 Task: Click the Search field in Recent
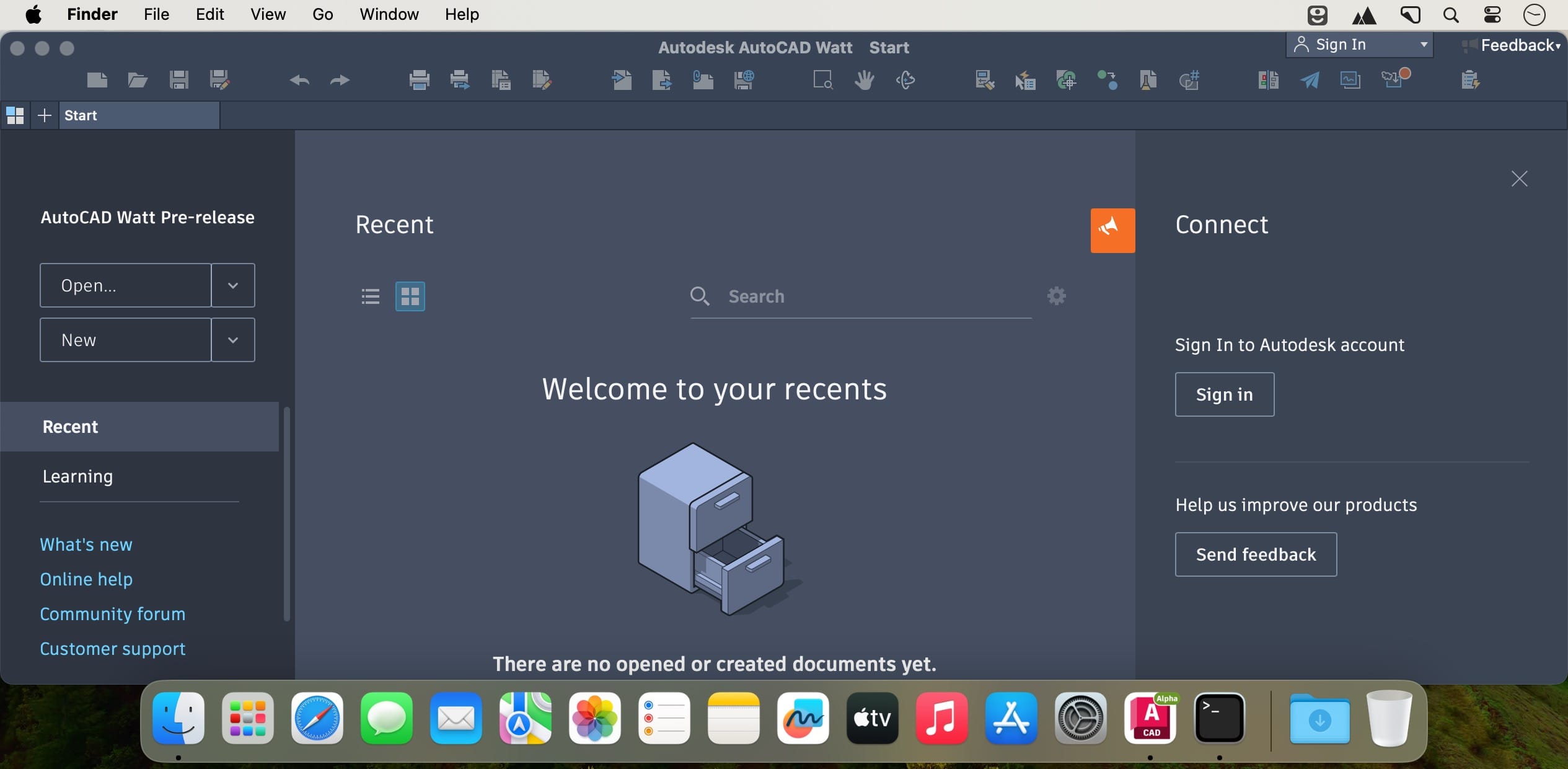pos(861,296)
